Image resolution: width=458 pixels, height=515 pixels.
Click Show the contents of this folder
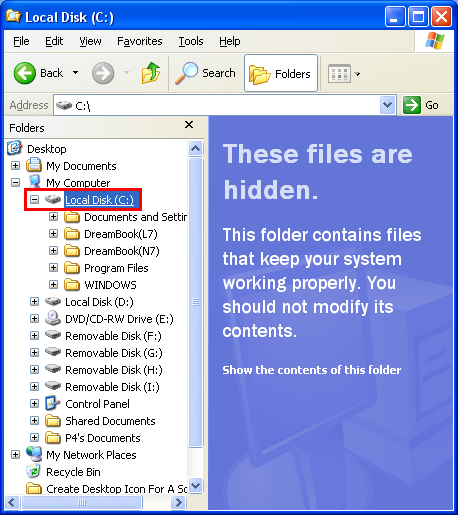tap(312, 370)
